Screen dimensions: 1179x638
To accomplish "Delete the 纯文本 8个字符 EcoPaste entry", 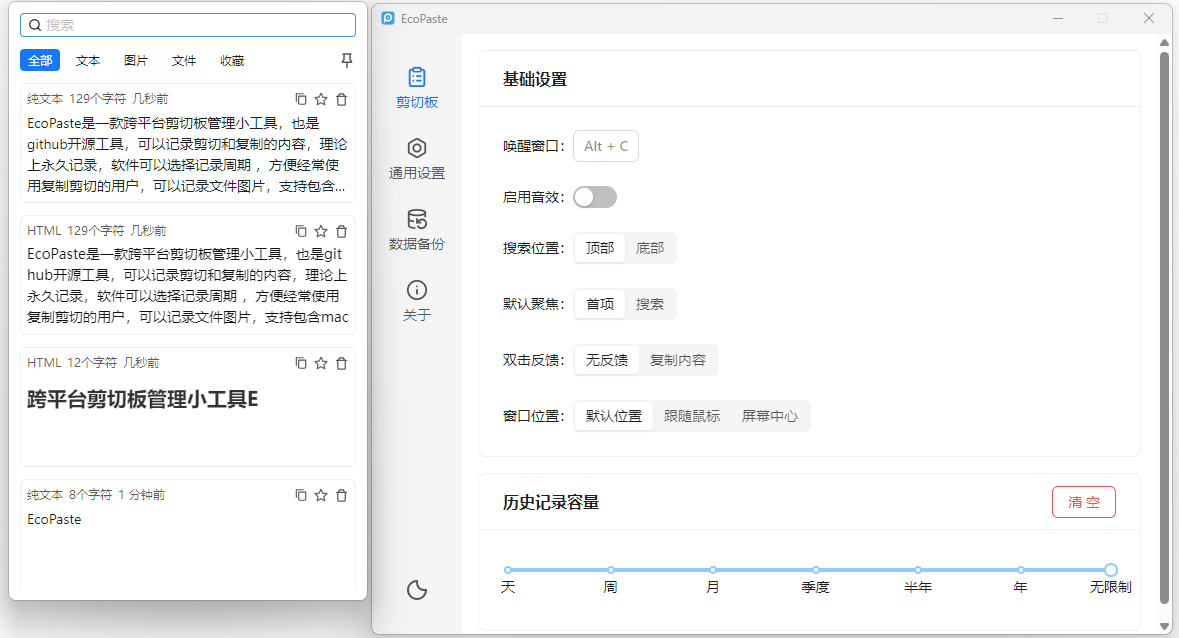I will pos(341,495).
